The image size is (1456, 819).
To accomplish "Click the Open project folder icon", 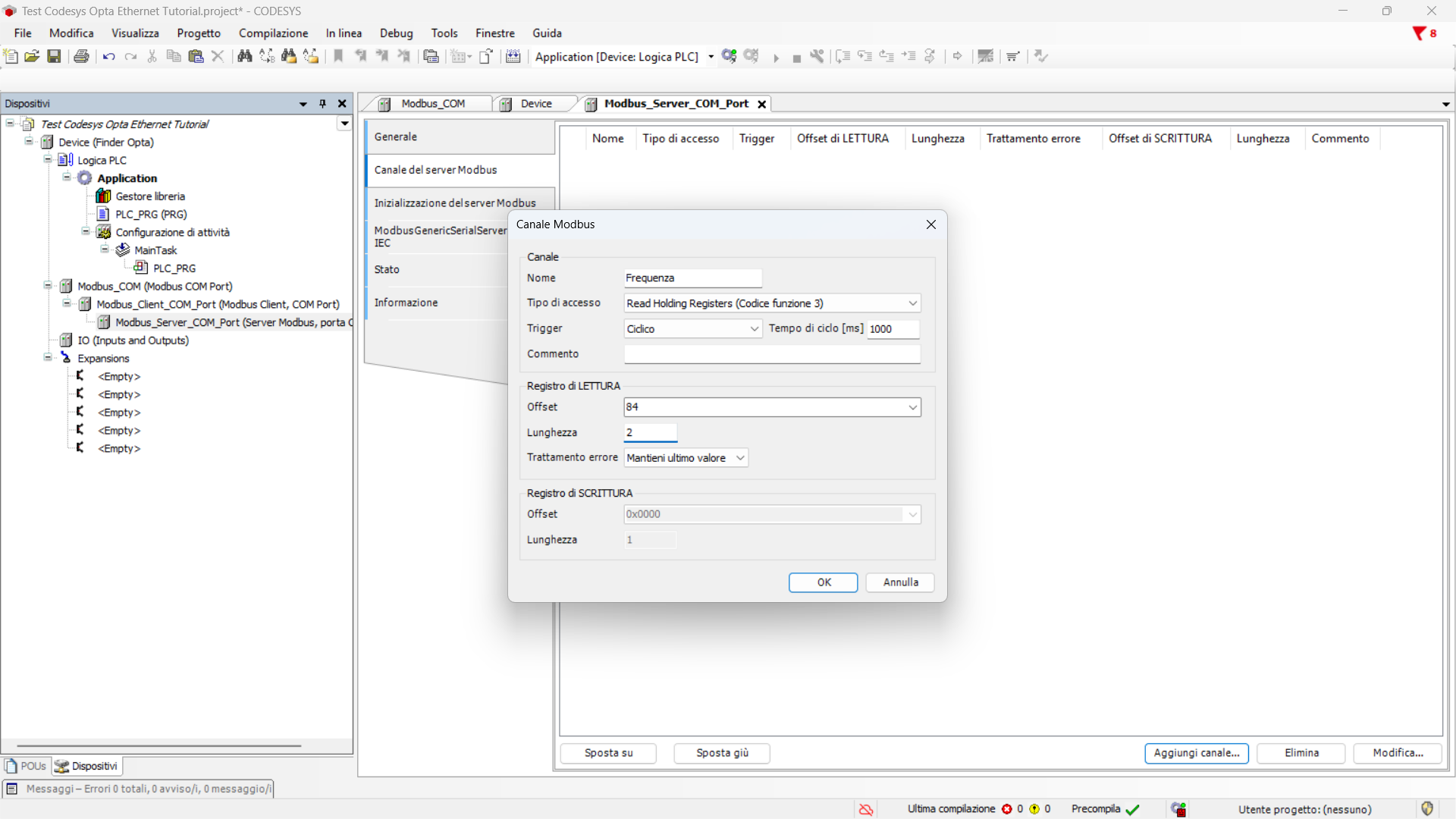I will [x=32, y=56].
